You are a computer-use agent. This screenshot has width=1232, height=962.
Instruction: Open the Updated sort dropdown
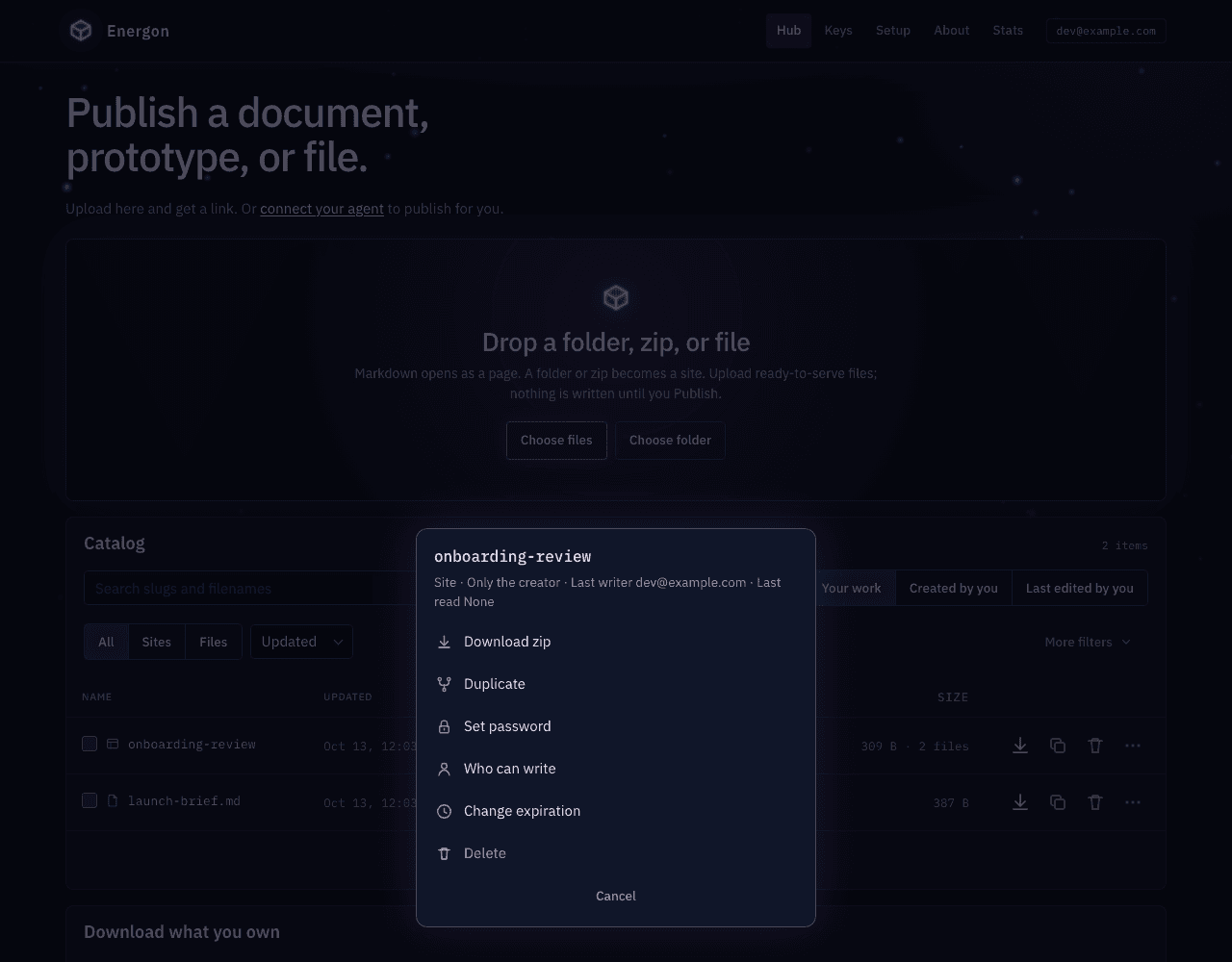click(x=301, y=642)
